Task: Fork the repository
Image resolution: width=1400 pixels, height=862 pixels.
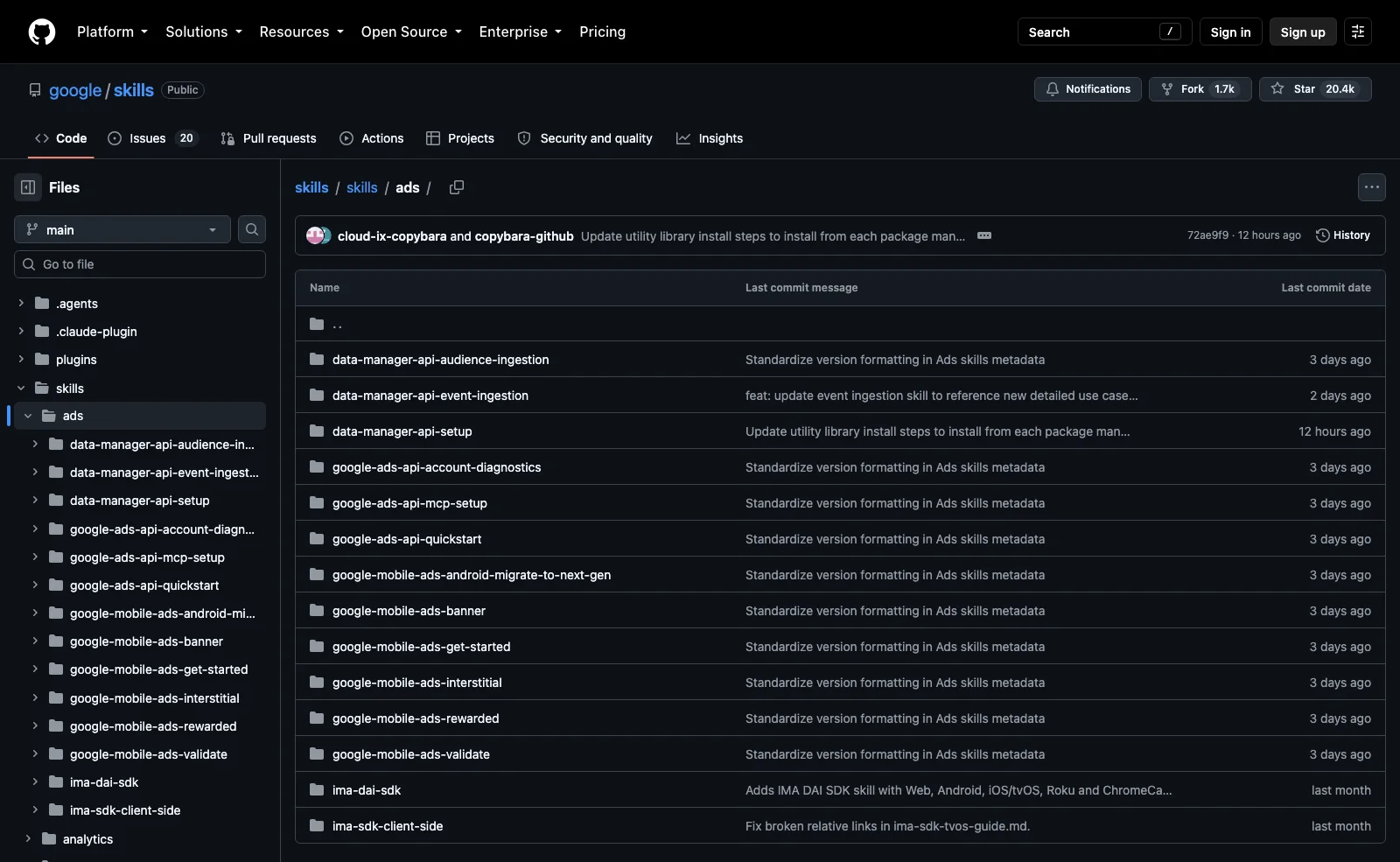Action: click(1200, 89)
